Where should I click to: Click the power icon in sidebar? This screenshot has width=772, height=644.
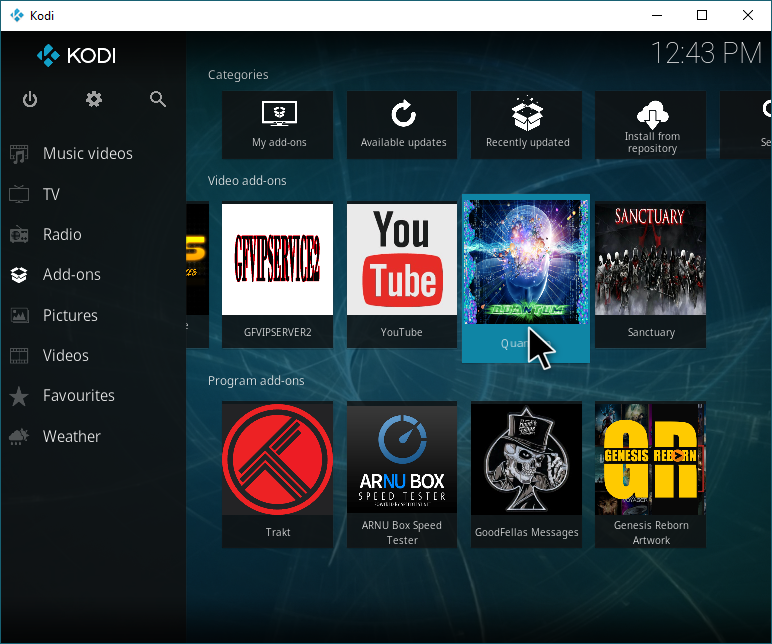(30, 99)
